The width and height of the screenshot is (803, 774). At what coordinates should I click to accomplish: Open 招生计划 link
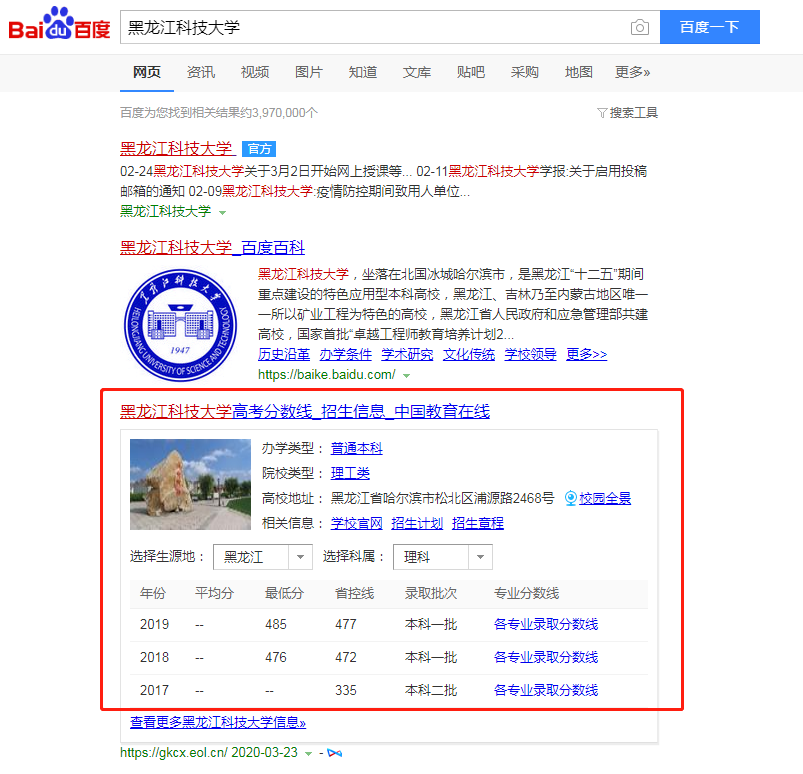(x=417, y=523)
